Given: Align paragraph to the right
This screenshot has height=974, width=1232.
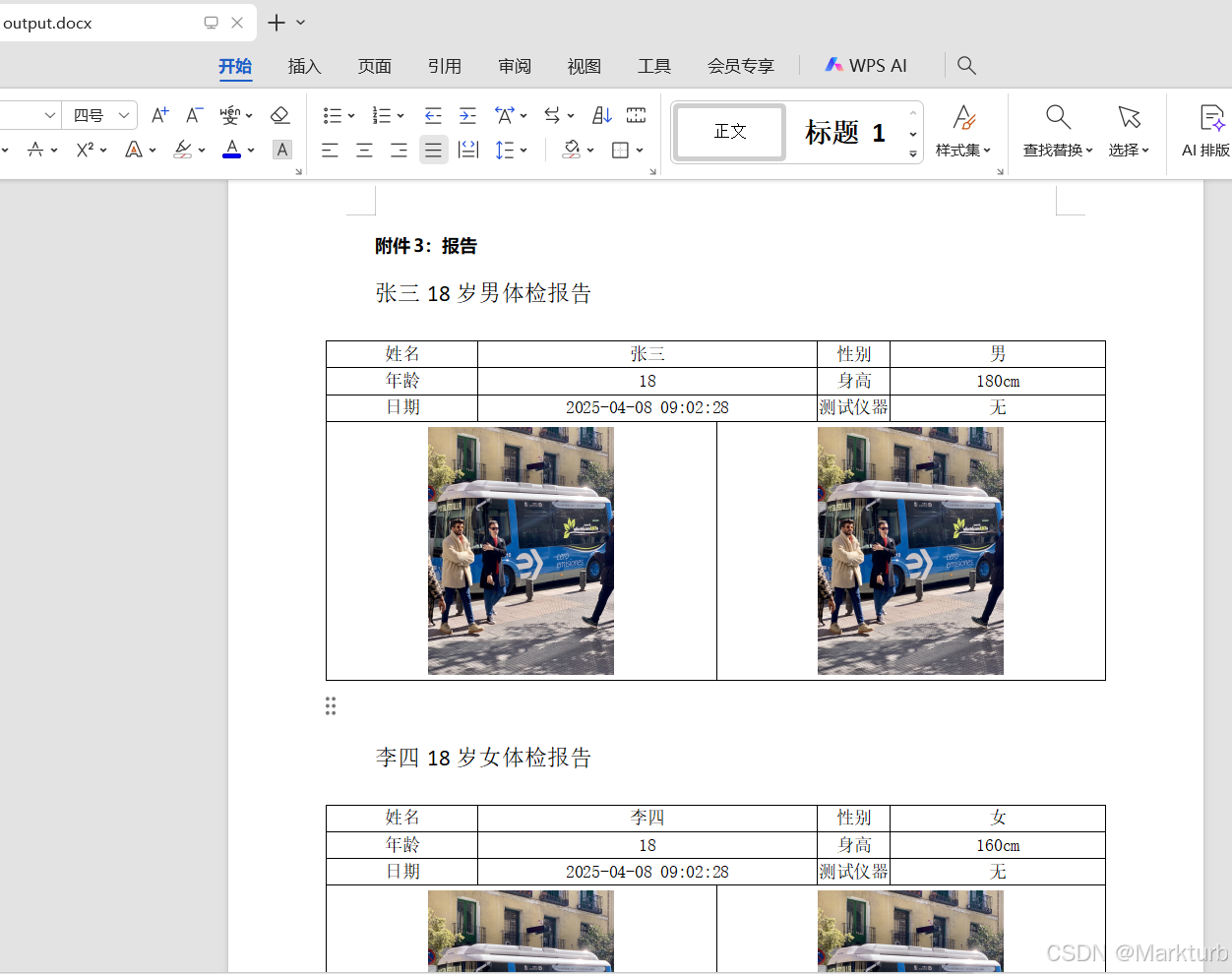Looking at the screenshot, I should (399, 150).
